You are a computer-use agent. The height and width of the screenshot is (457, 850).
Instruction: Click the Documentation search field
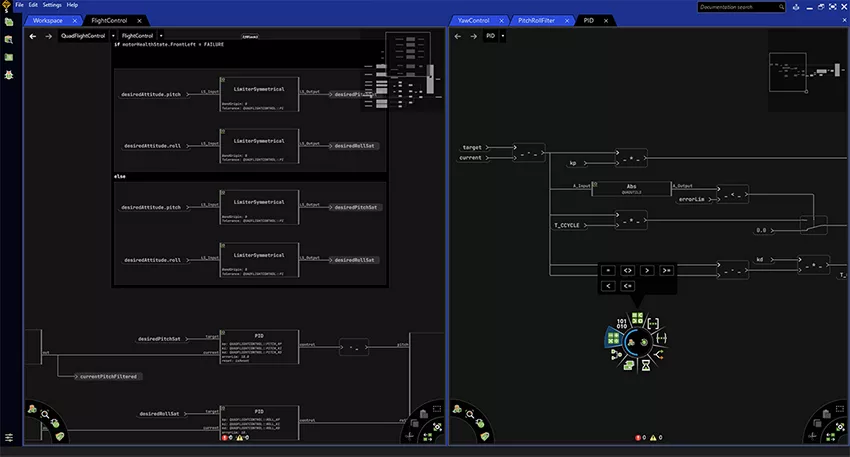pos(740,7)
